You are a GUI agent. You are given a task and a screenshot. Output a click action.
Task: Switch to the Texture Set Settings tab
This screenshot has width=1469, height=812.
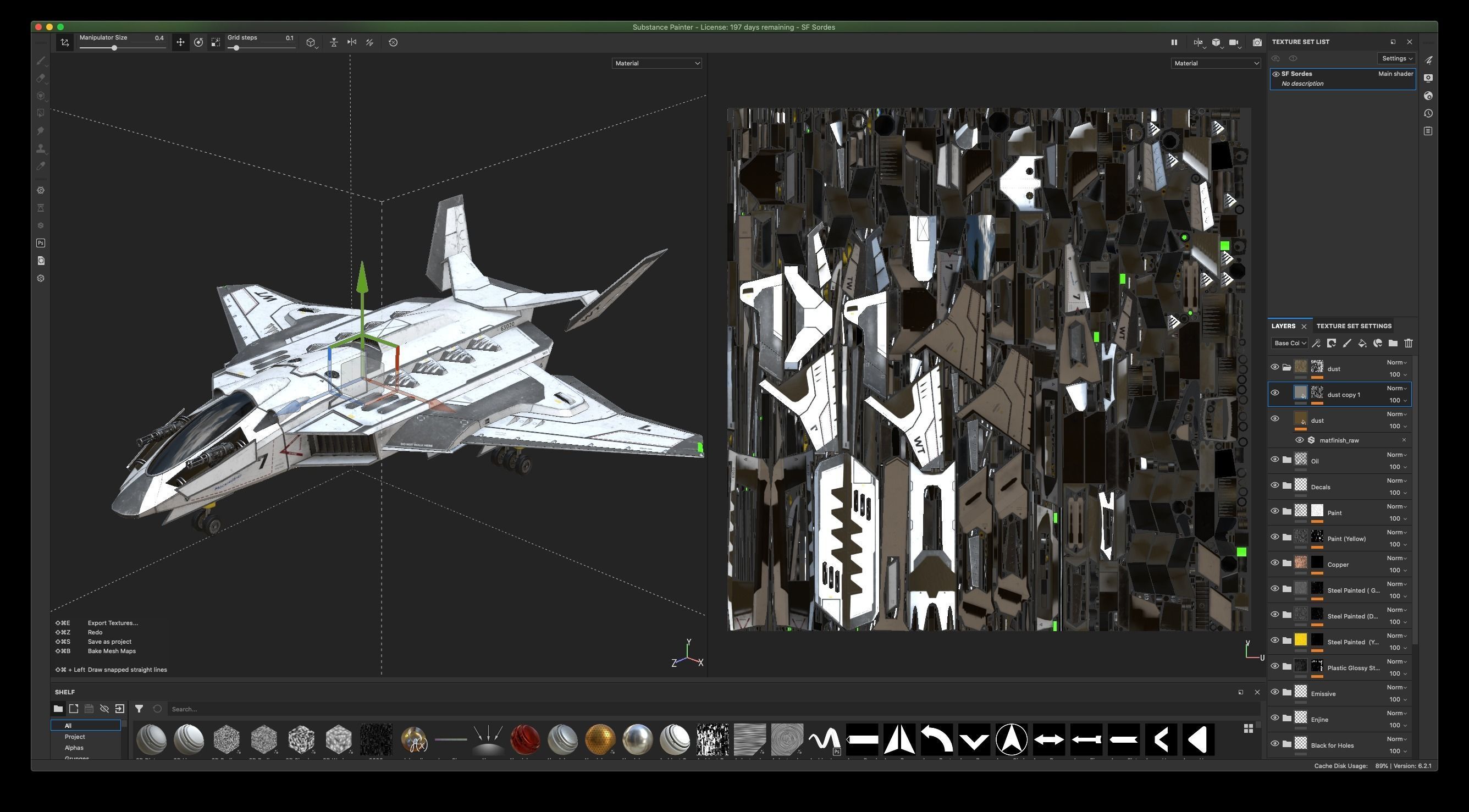click(x=1354, y=326)
